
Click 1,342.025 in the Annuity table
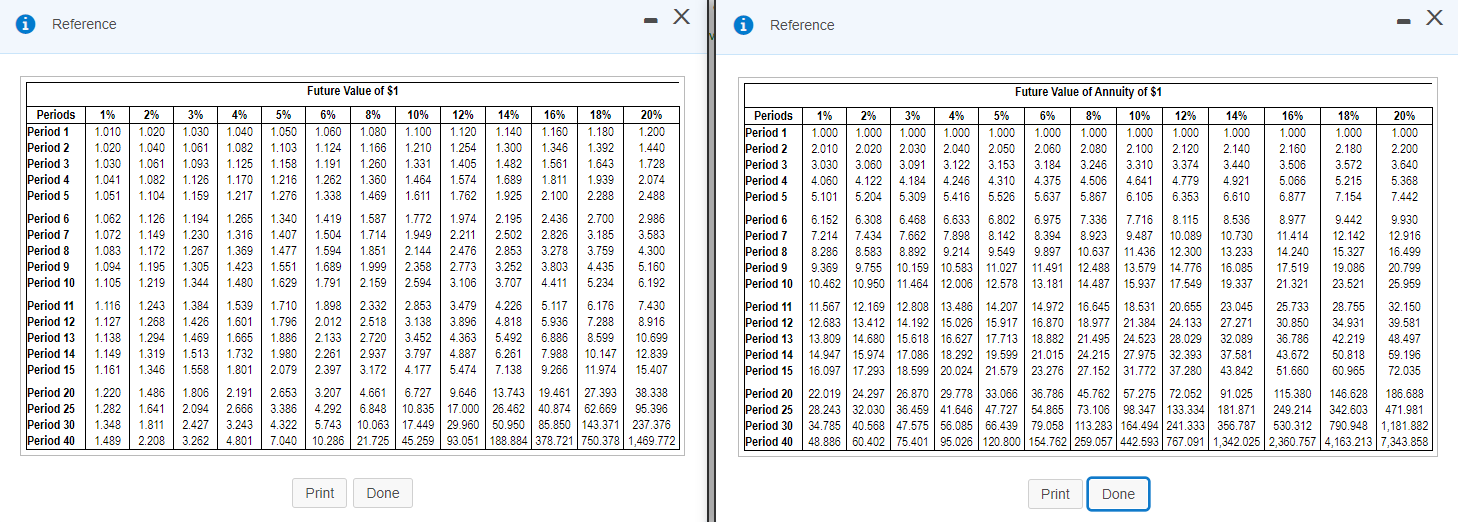[x=1237, y=442]
